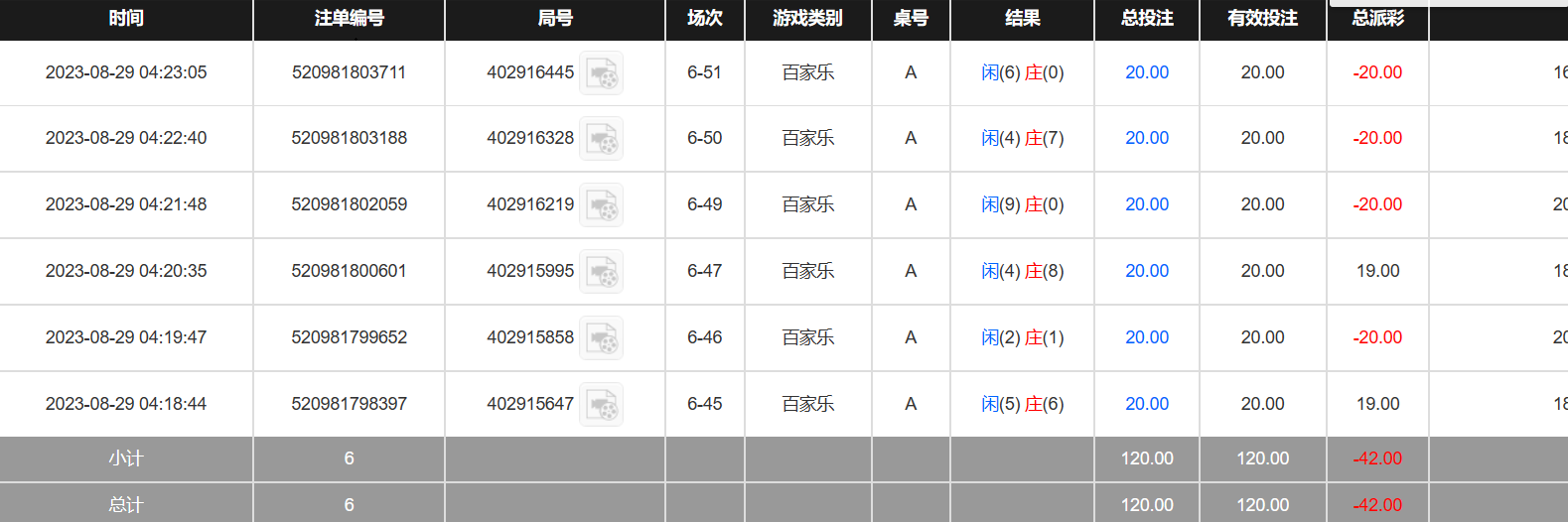Image resolution: width=1568 pixels, height=522 pixels.
Task: Click session 6-46 cell
Action: pyautogui.click(x=705, y=337)
